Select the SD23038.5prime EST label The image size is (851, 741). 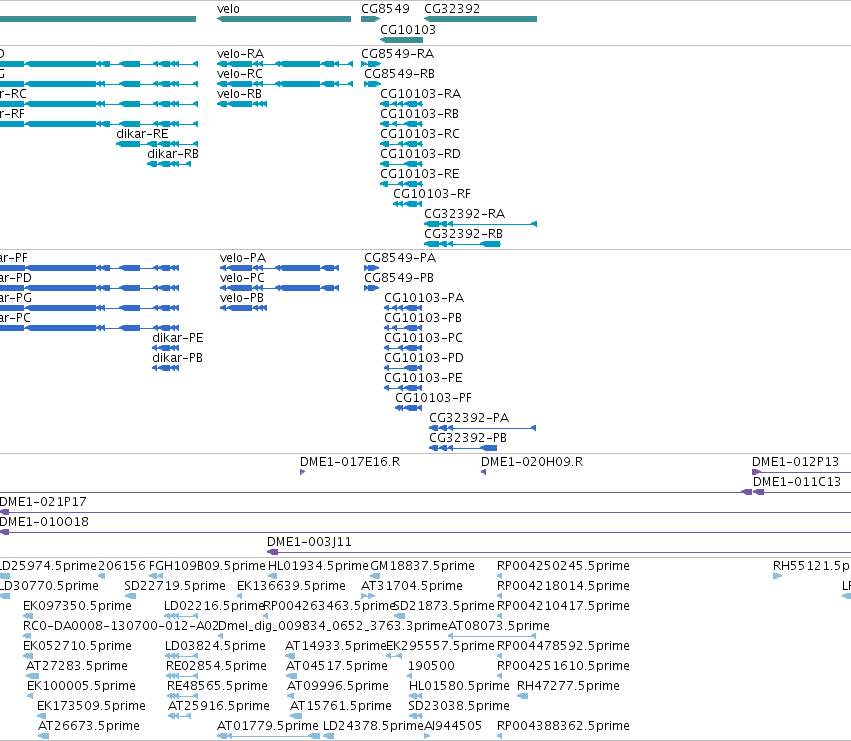[x=459, y=707]
